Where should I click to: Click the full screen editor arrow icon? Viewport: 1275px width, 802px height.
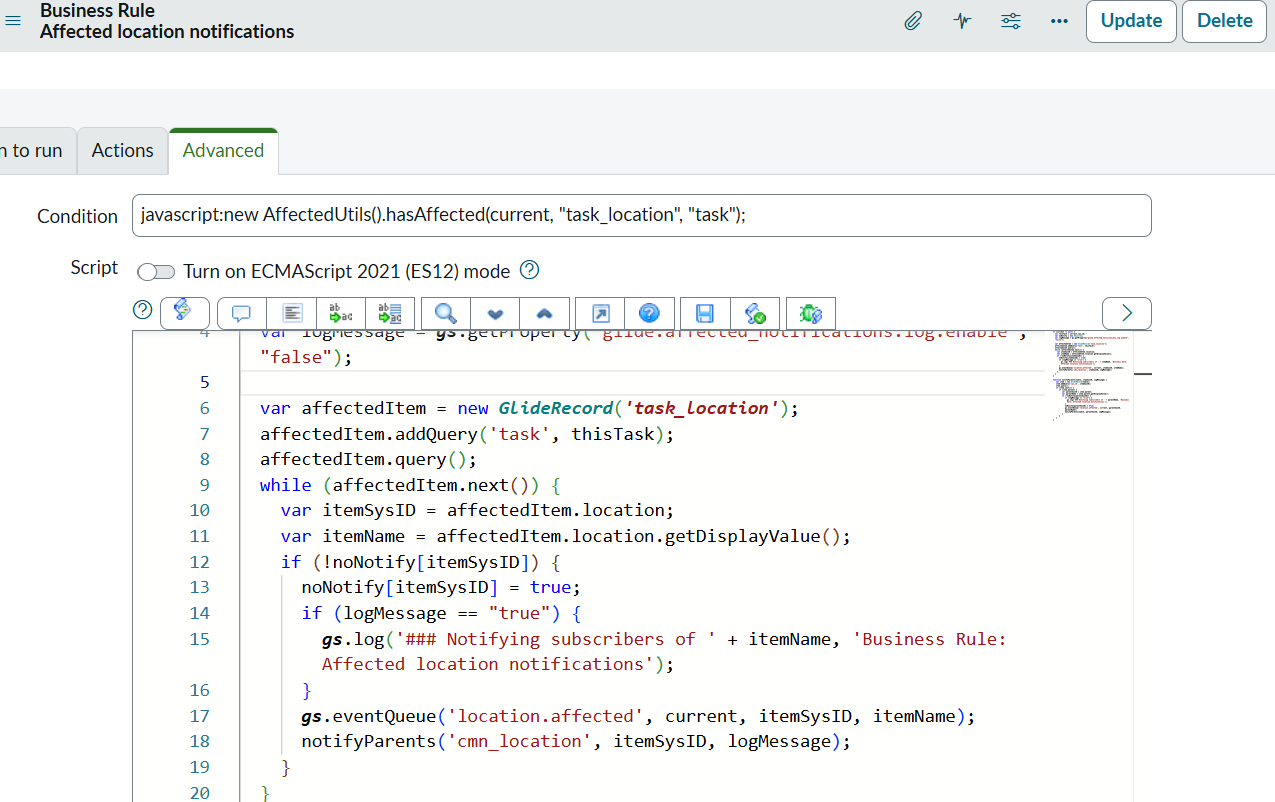[x=600, y=313]
